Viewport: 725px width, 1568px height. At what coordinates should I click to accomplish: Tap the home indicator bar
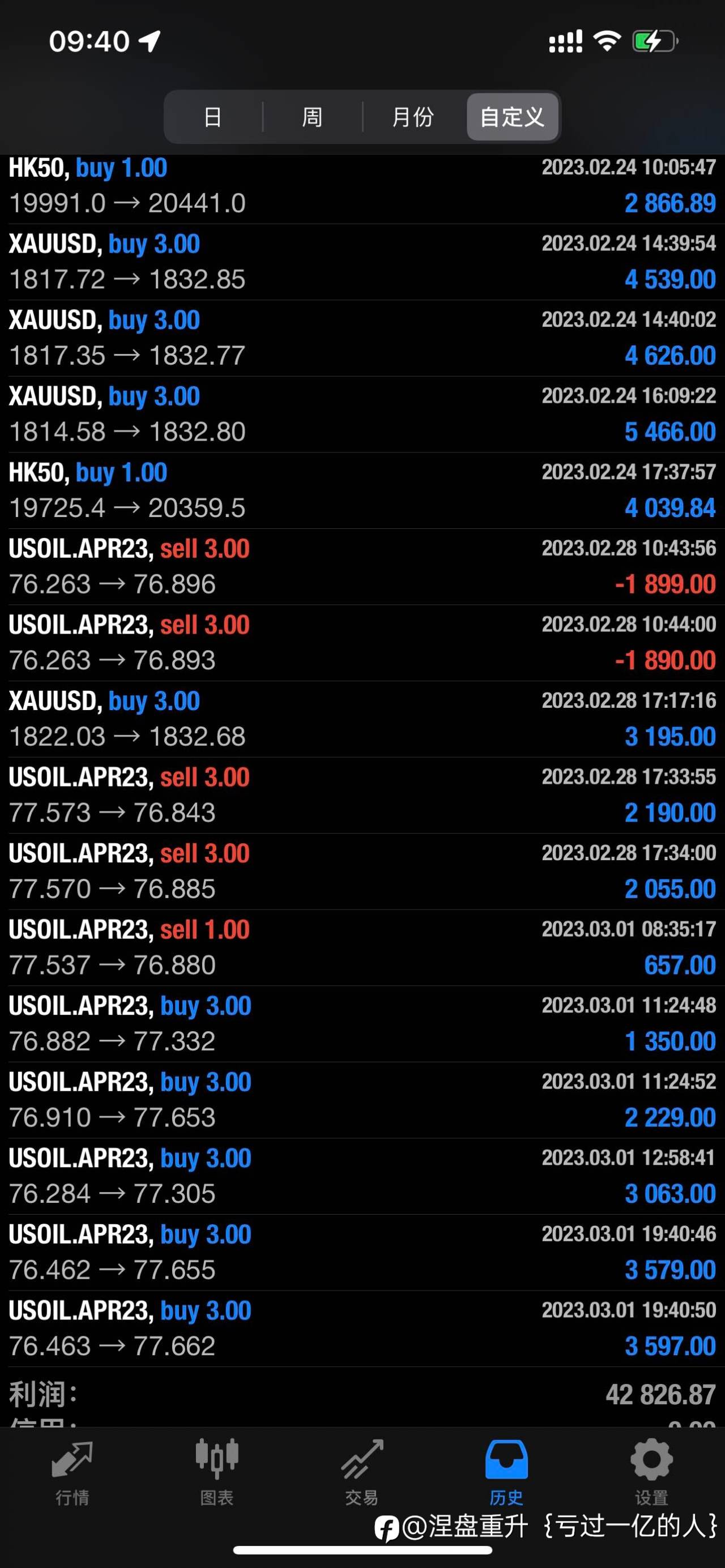[362, 1550]
